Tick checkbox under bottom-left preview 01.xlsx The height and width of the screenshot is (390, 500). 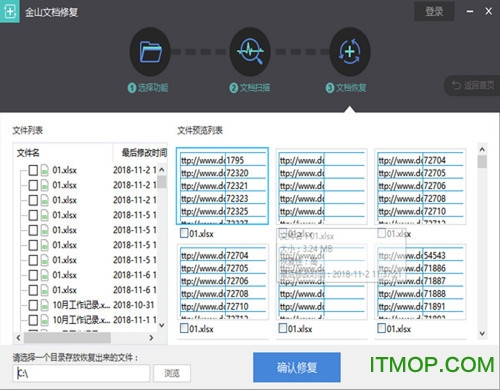click(x=184, y=328)
